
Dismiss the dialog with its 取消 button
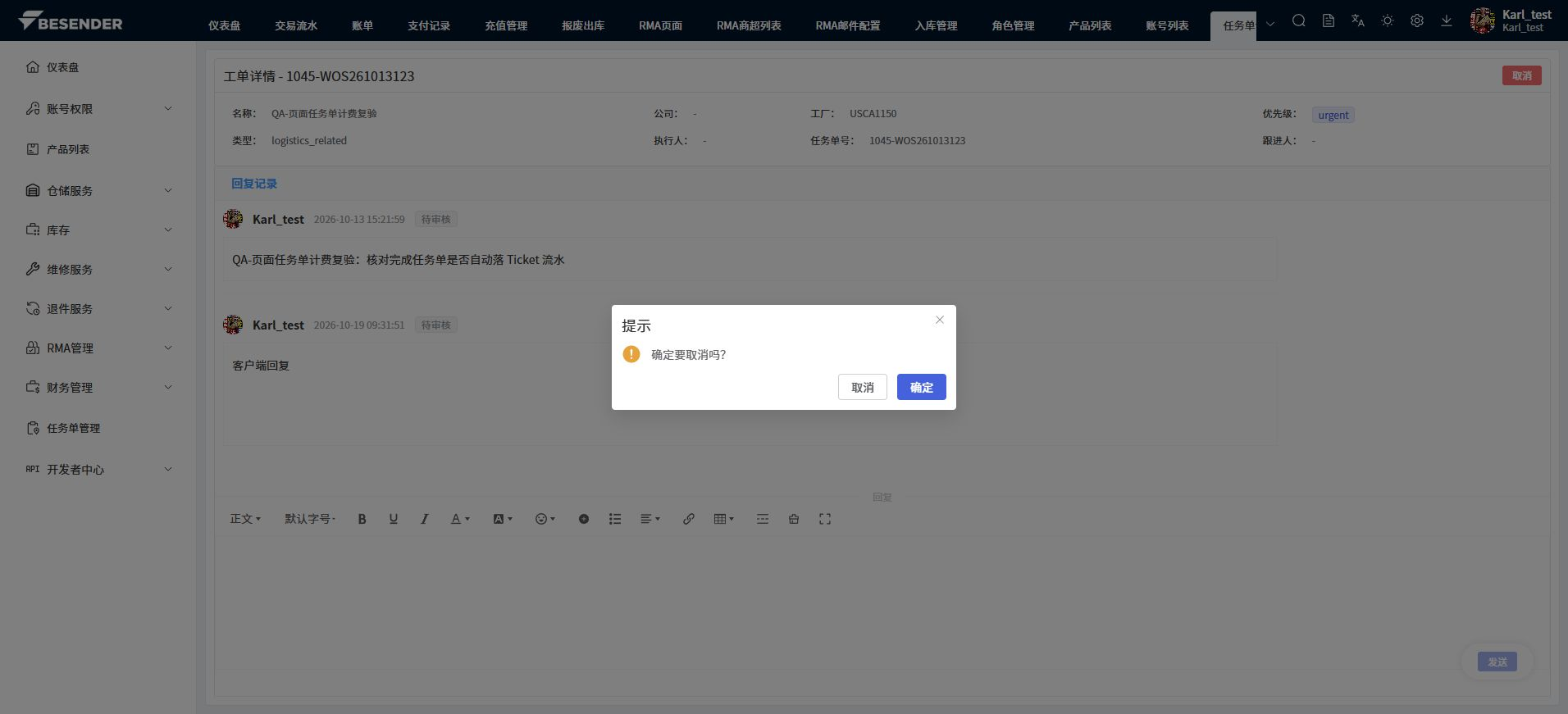862,387
